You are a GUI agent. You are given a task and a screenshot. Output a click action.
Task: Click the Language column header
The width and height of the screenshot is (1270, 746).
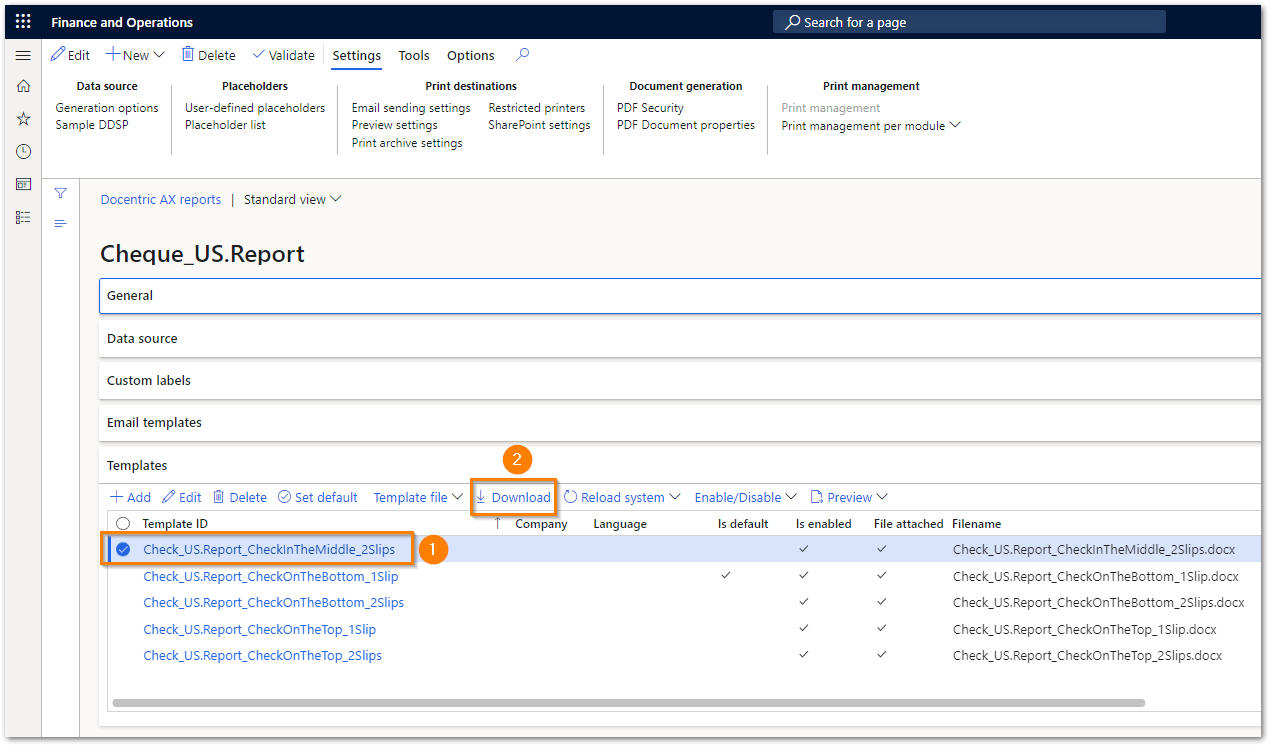tap(620, 524)
